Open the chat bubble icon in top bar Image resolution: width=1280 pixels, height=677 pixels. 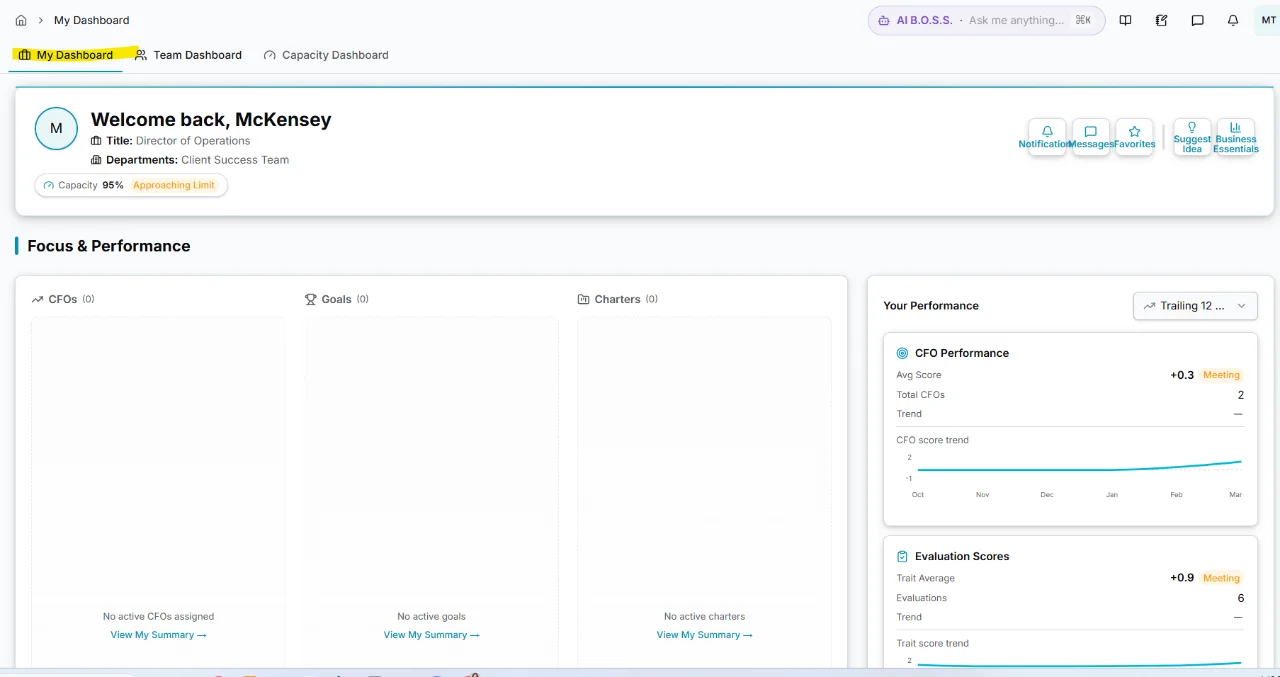(1197, 20)
